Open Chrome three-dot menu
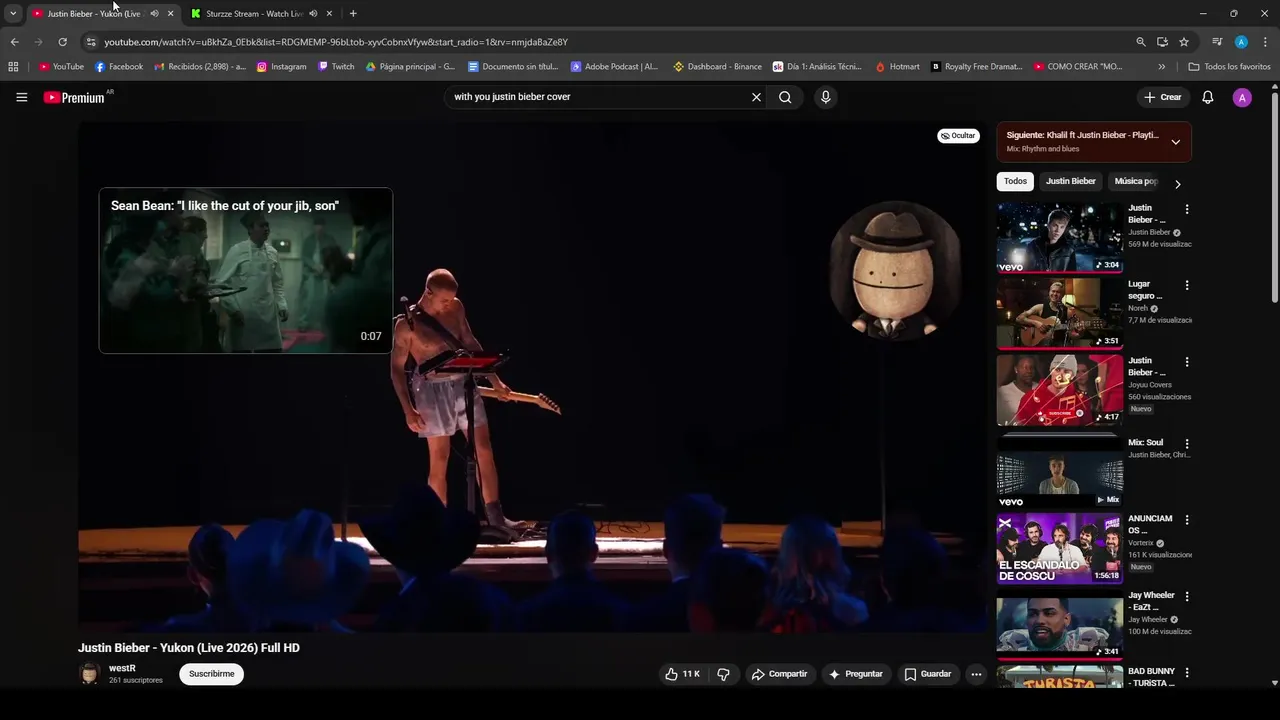The width and height of the screenshot is (1280, 720). tap(1265, 42)
